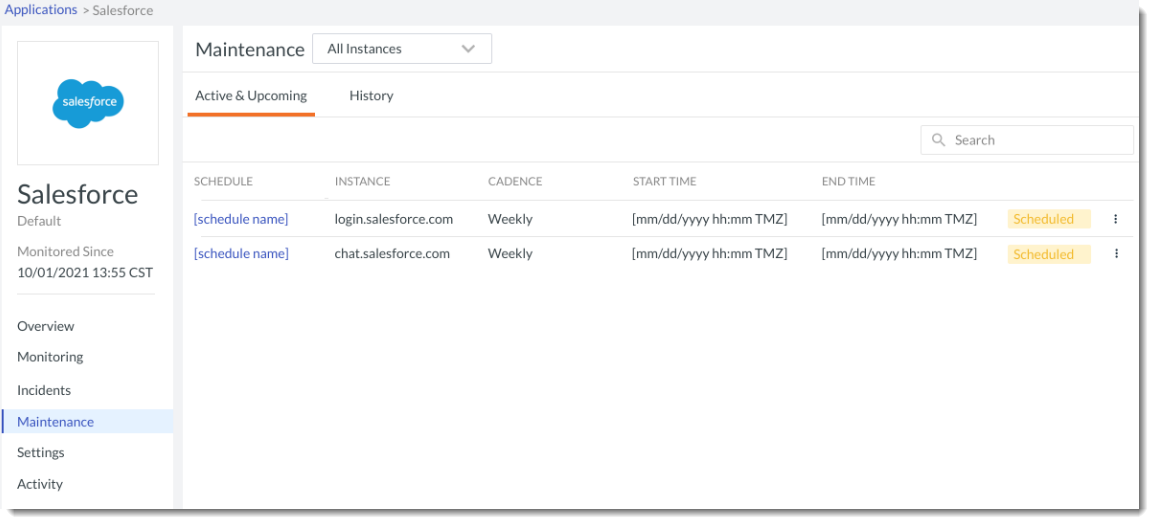This screenshot has width=1154, height=524.
Task: Click the Salesforce cloud logo
Action: coord(88,102)
